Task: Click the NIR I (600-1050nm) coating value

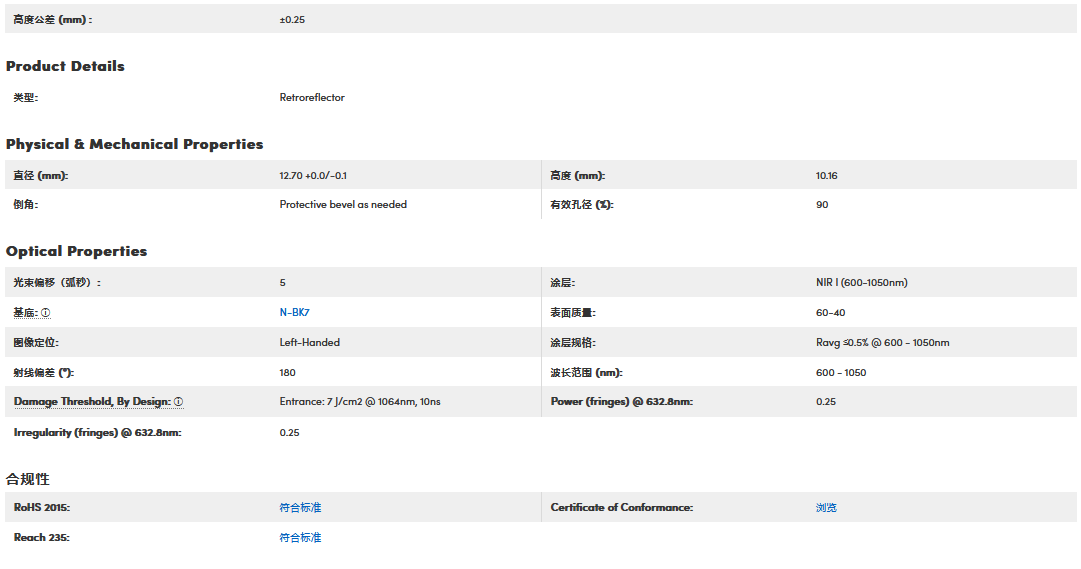Action: (861, 283)
